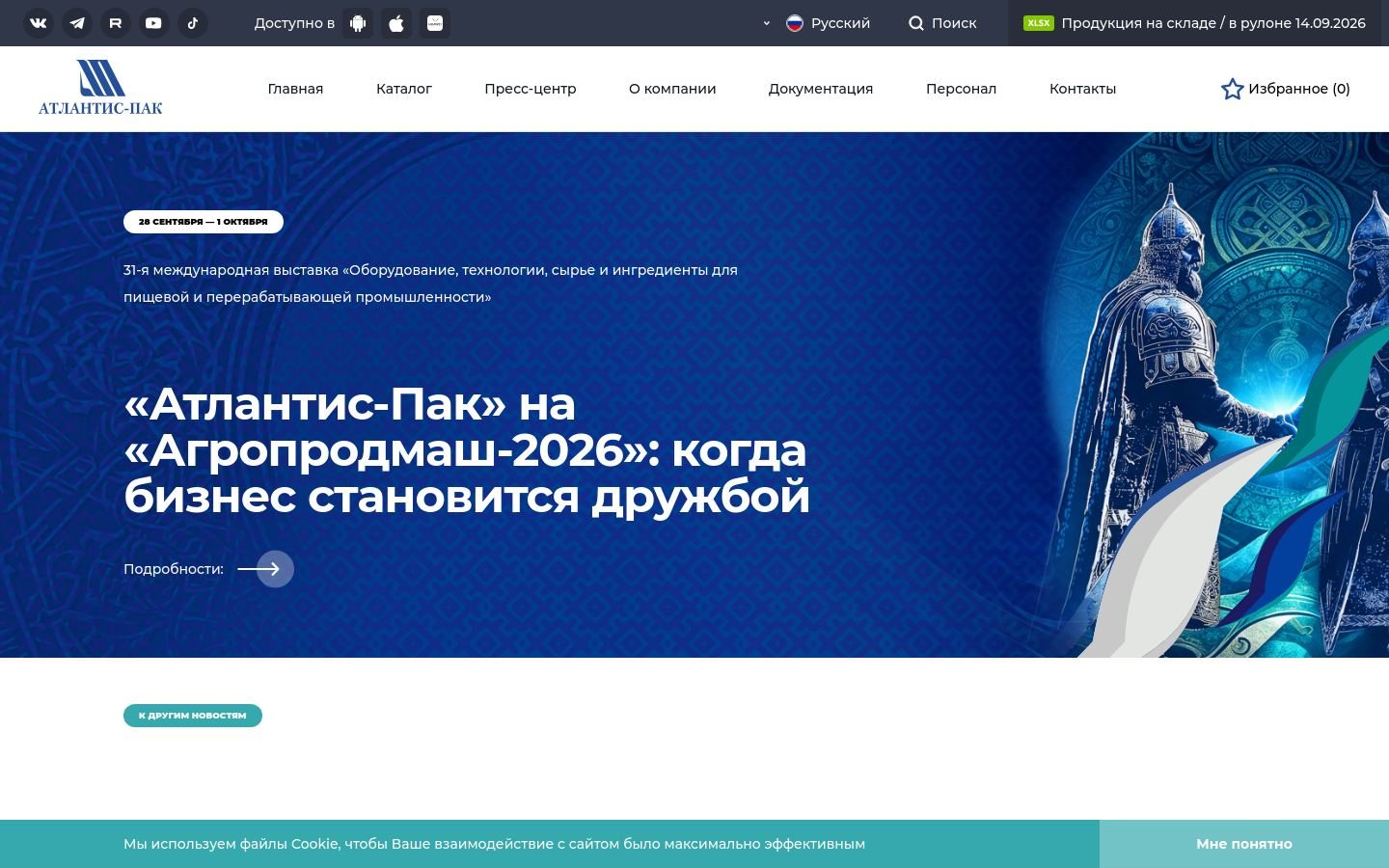Open the Документация menu item
Image resolution: width=1389 pixels, height=868 pixels.
[x=821, y=89]
